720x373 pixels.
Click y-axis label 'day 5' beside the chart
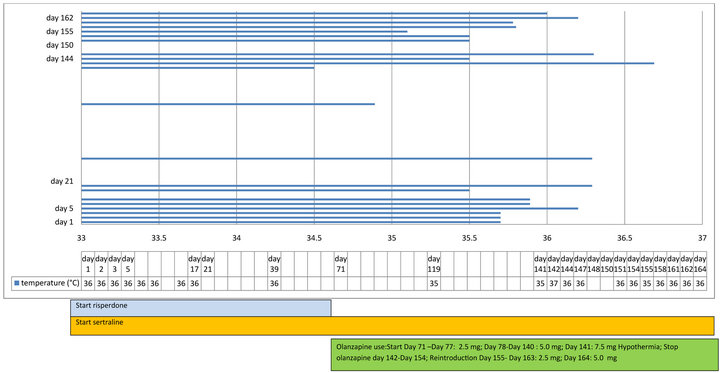pos(64,208)
